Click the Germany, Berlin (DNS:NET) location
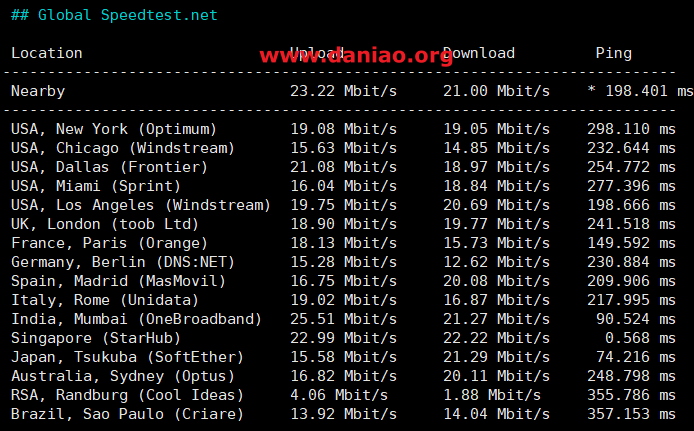This screenshot has height=431, width=694. click(123, 262)
